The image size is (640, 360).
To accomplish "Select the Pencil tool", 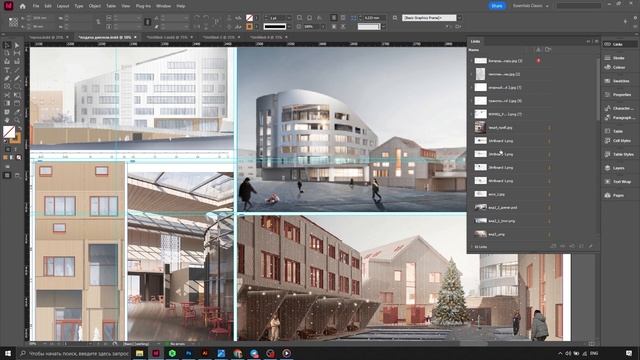I will pyautogui.click(x=17, y=78).
